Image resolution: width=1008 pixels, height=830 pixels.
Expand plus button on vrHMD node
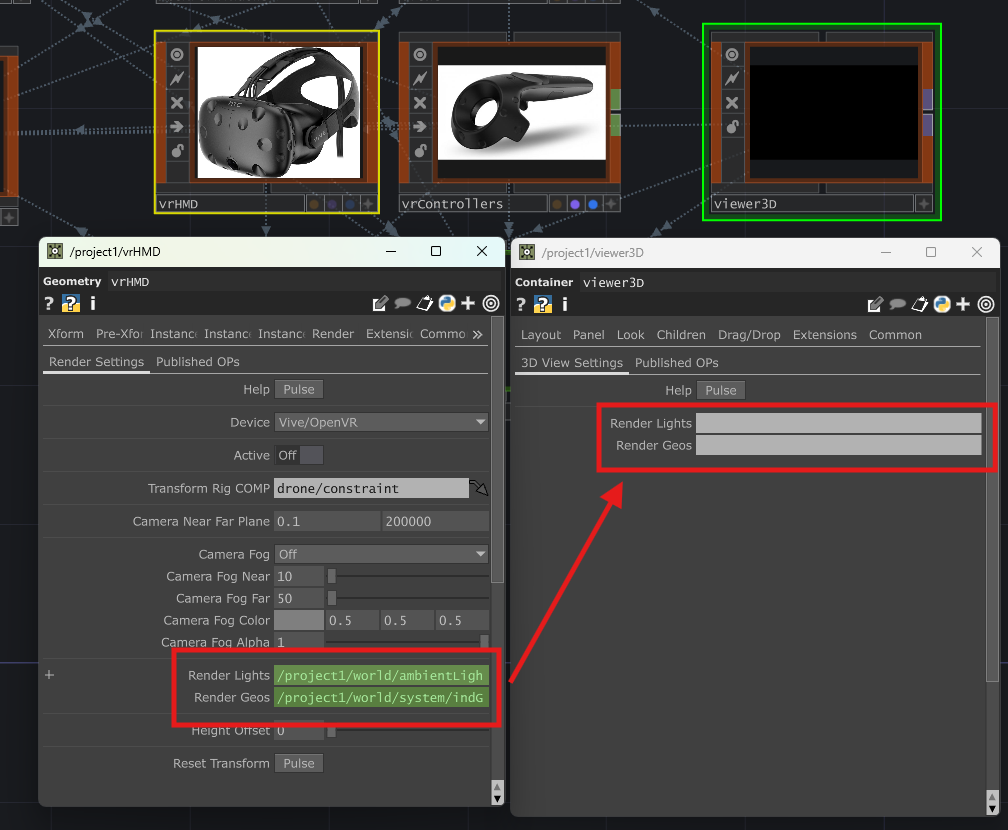pyautogui.click(x=368, y=204)
